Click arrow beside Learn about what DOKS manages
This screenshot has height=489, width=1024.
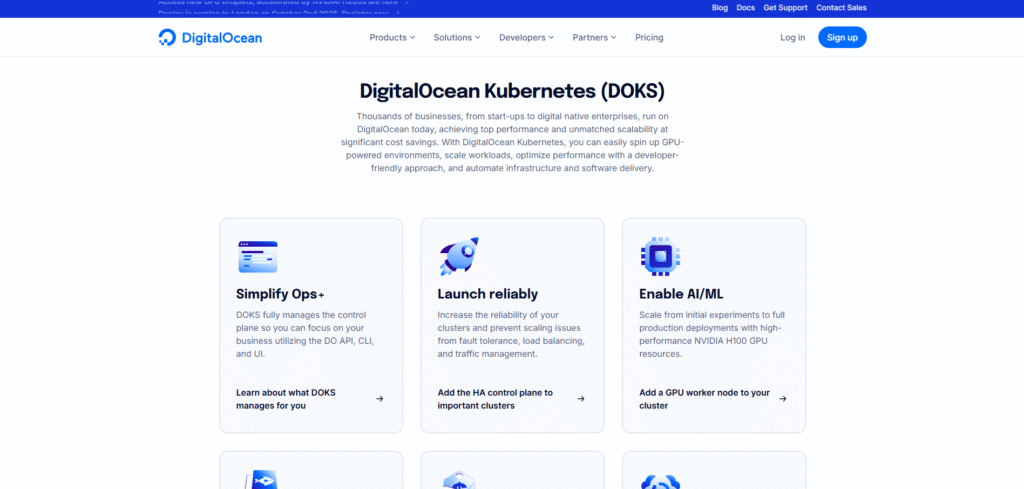tap(380, 399)
